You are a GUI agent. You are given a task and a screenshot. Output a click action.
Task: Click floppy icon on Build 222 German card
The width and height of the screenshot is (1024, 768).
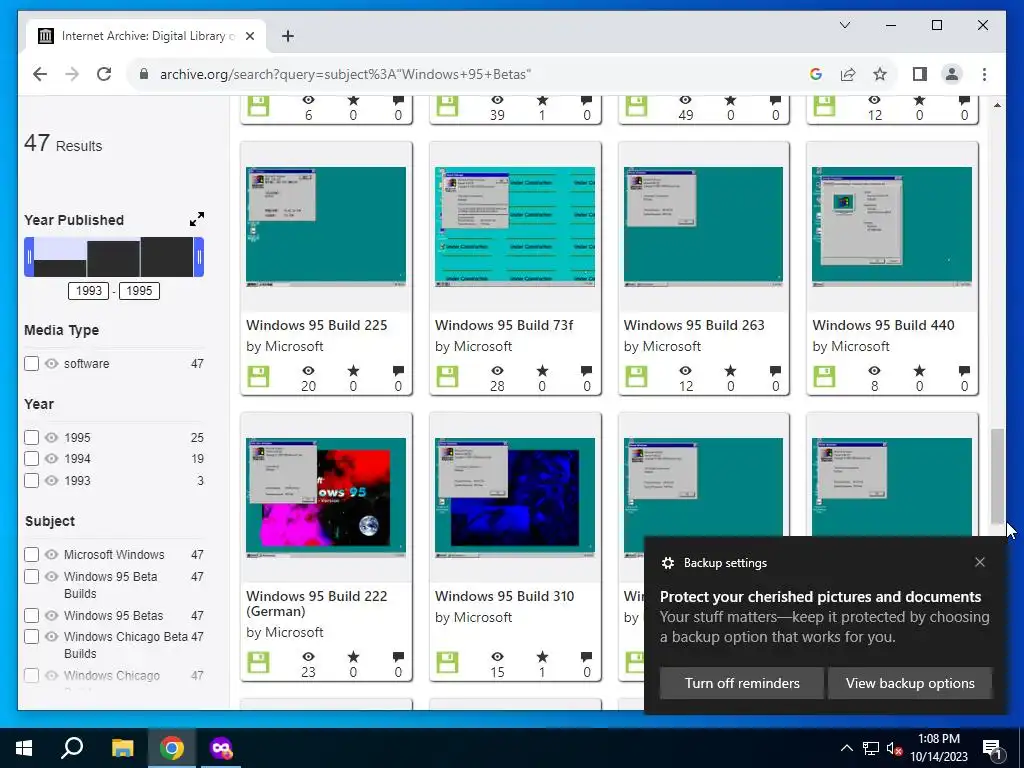[259, 662]
